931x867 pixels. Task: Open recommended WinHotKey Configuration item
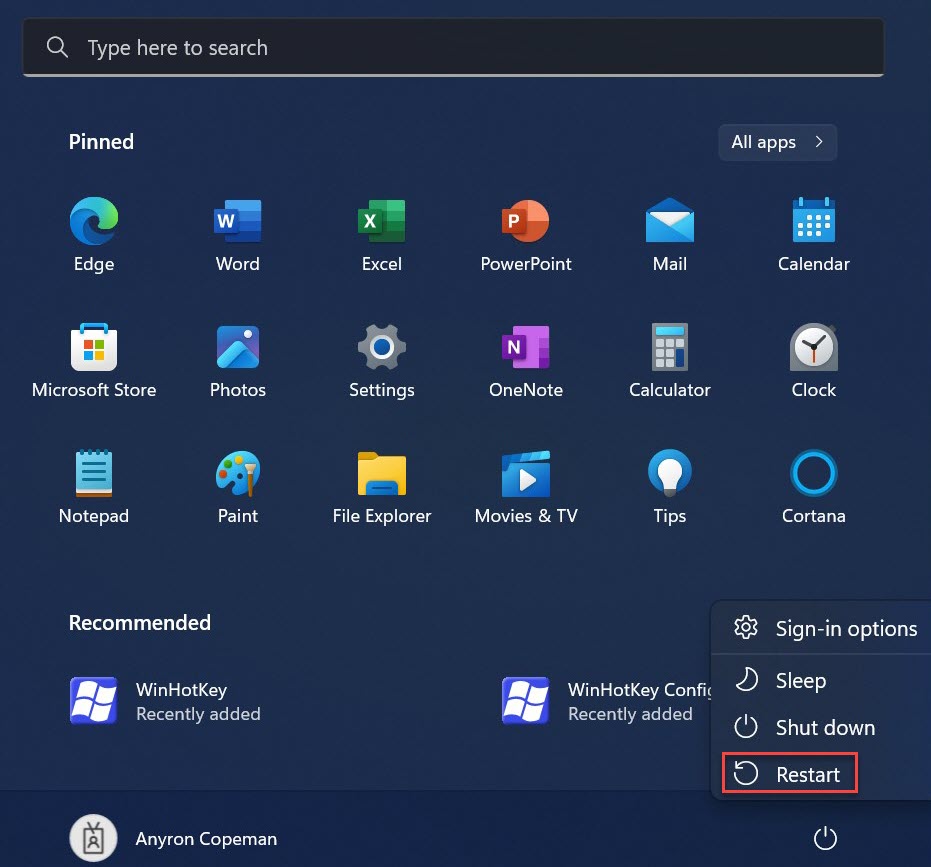606,701
